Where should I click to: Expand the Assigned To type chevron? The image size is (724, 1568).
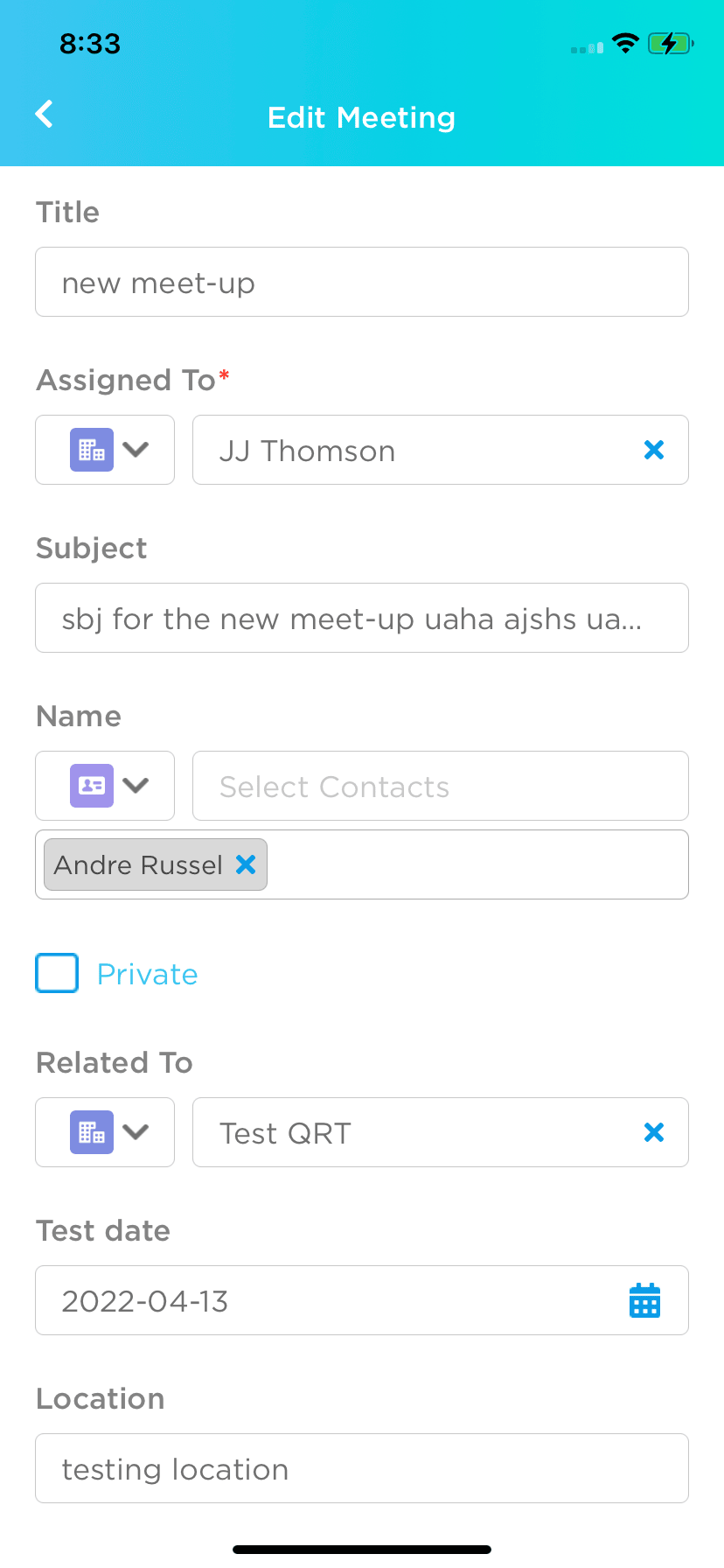(136, 450)
